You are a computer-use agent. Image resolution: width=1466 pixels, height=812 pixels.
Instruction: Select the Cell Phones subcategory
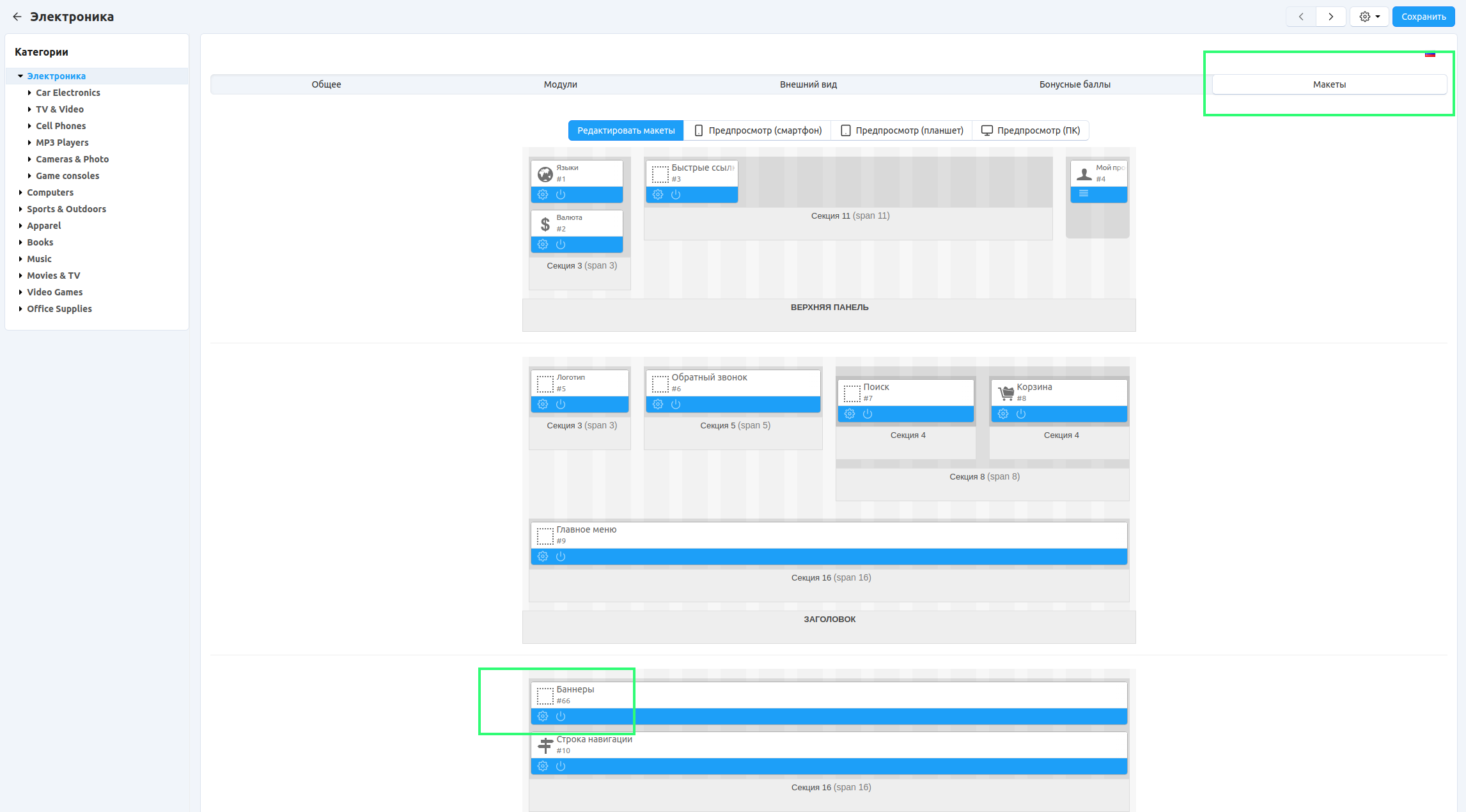point(61,126)
